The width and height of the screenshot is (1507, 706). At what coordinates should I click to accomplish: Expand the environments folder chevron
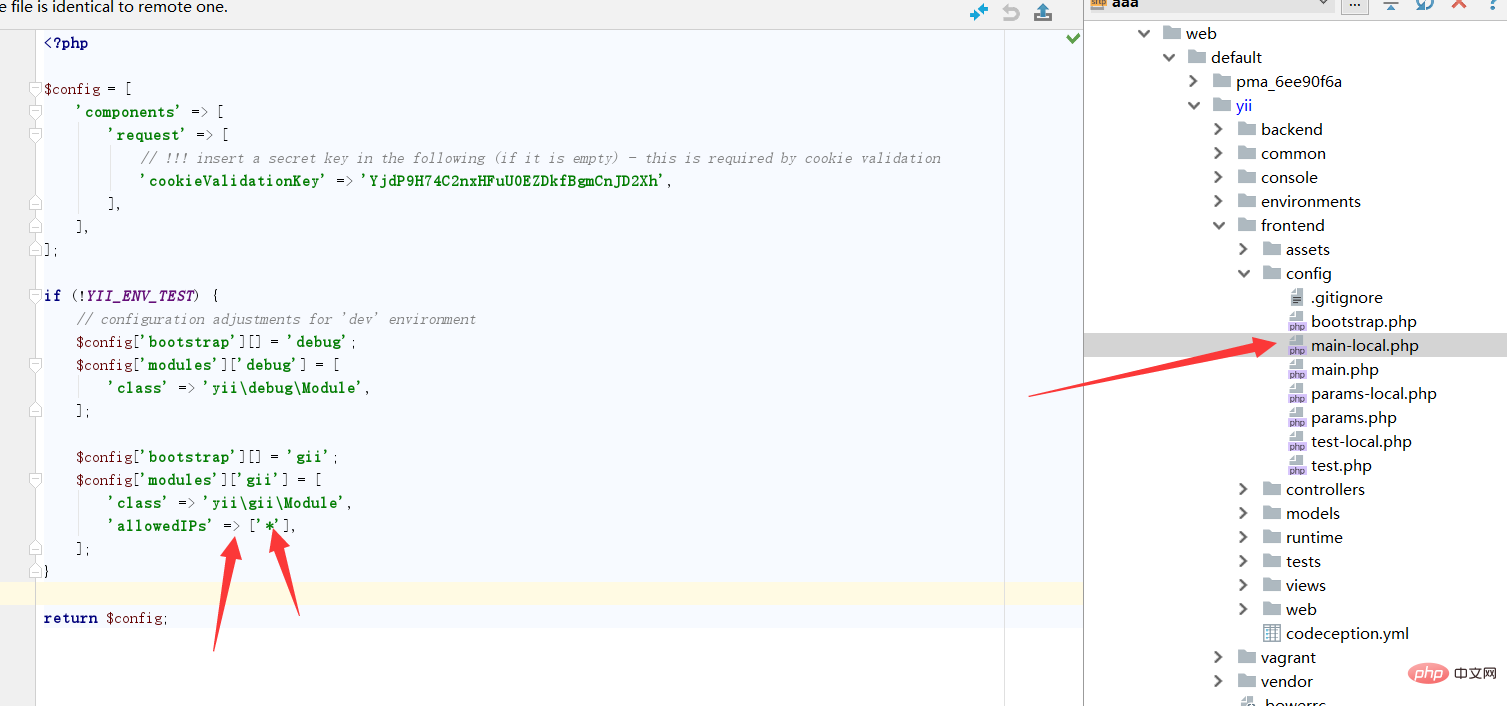pyautogui.click(x=1218, y=201)
